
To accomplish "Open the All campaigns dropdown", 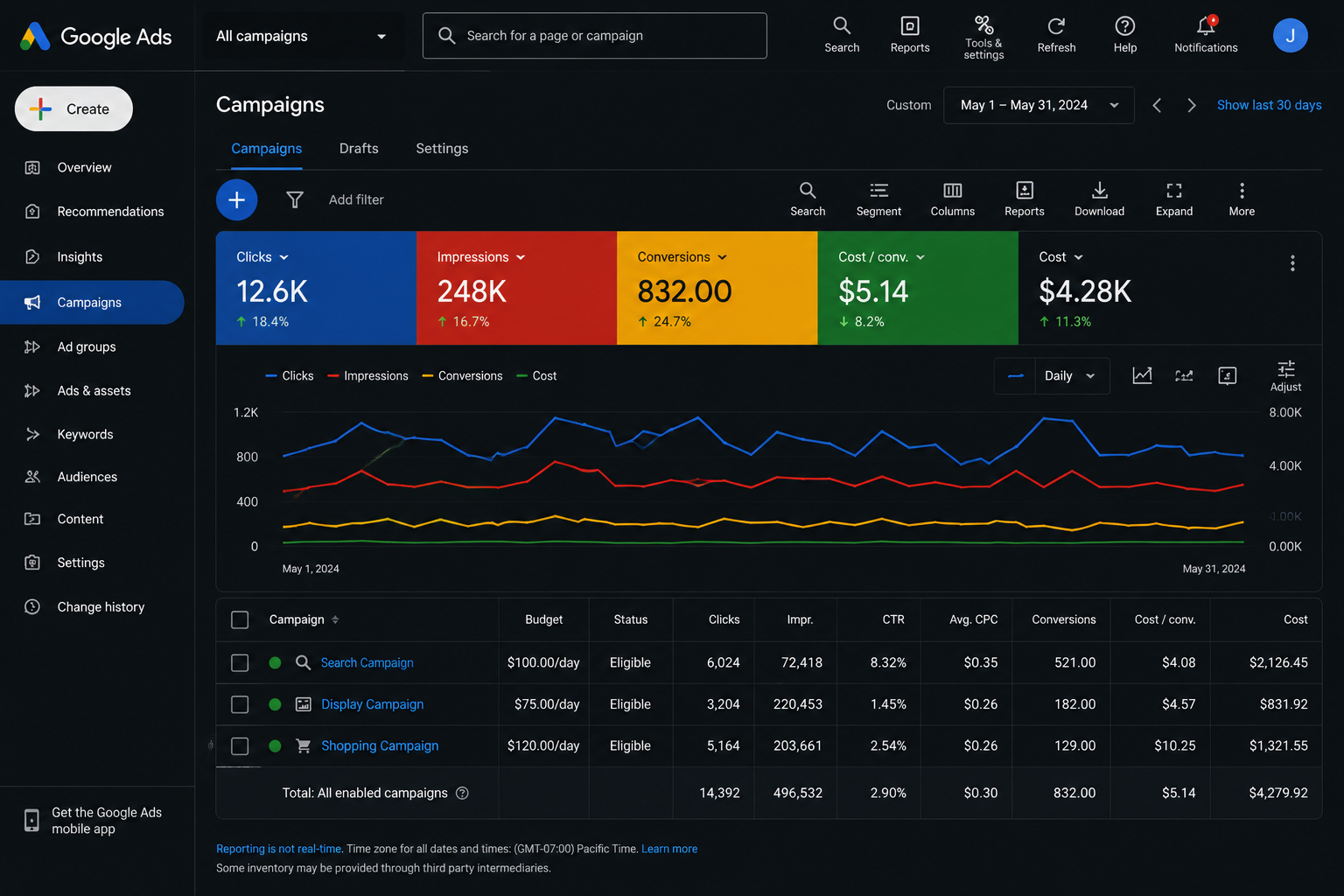I will coord(302,36).
